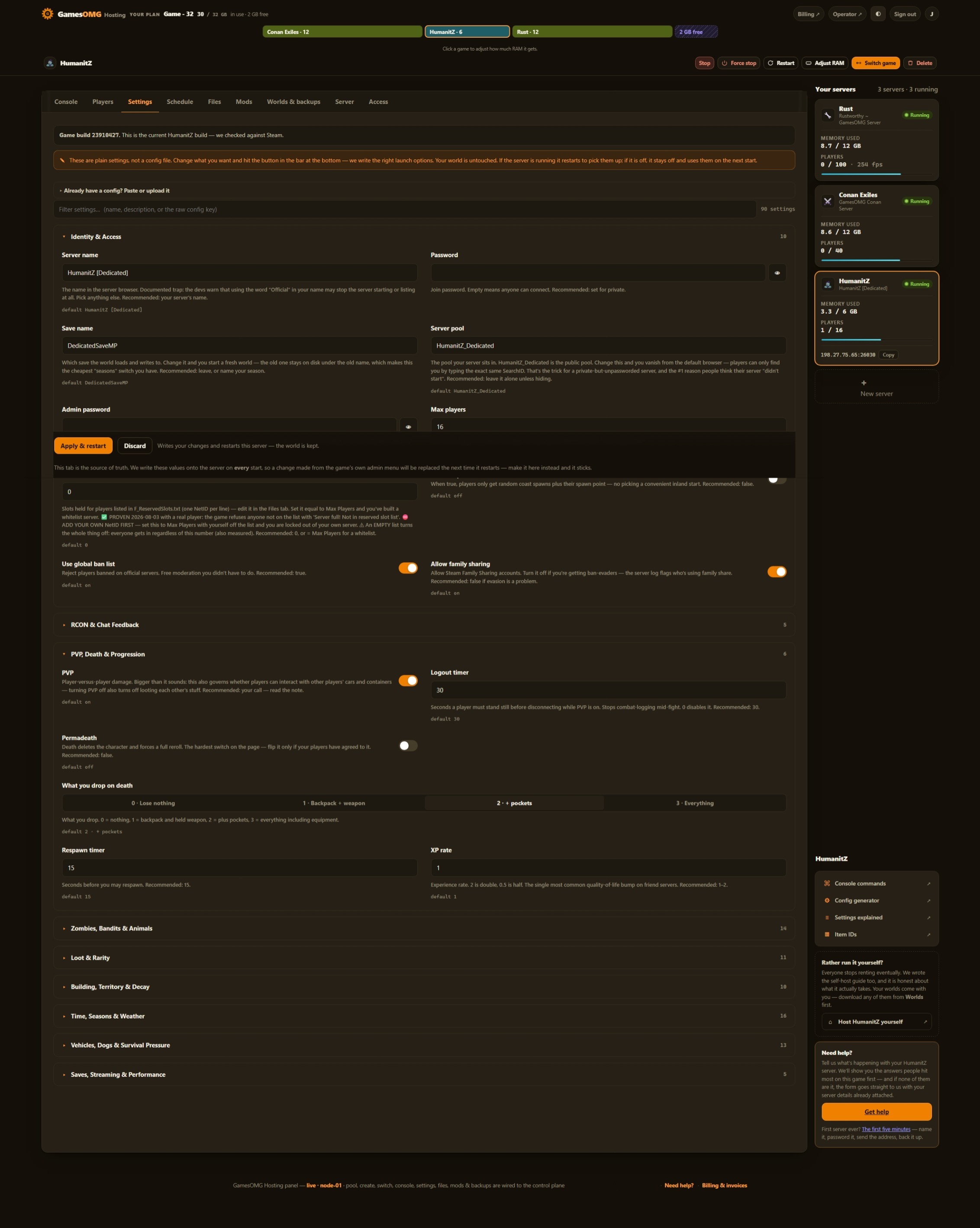Select '0 · Lose nothing' drop option
980x1228 pixels.
153,803
